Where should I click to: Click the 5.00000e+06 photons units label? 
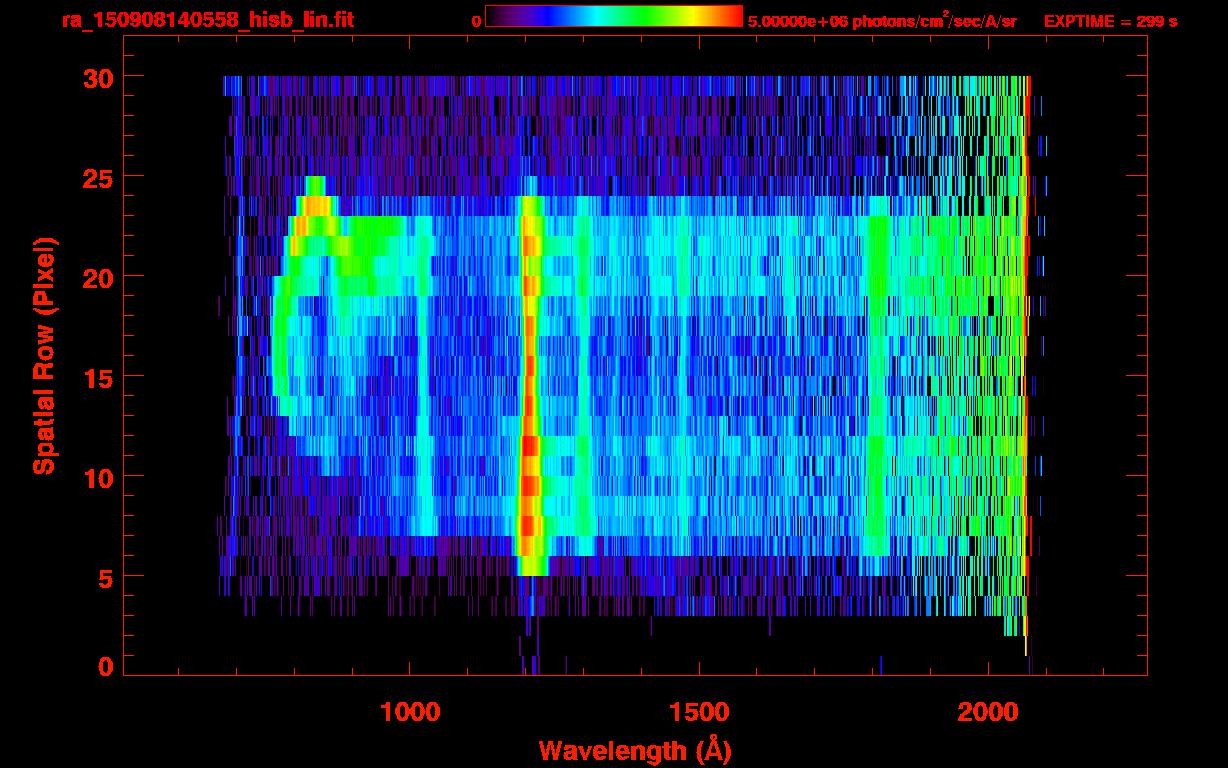[882, 21]
